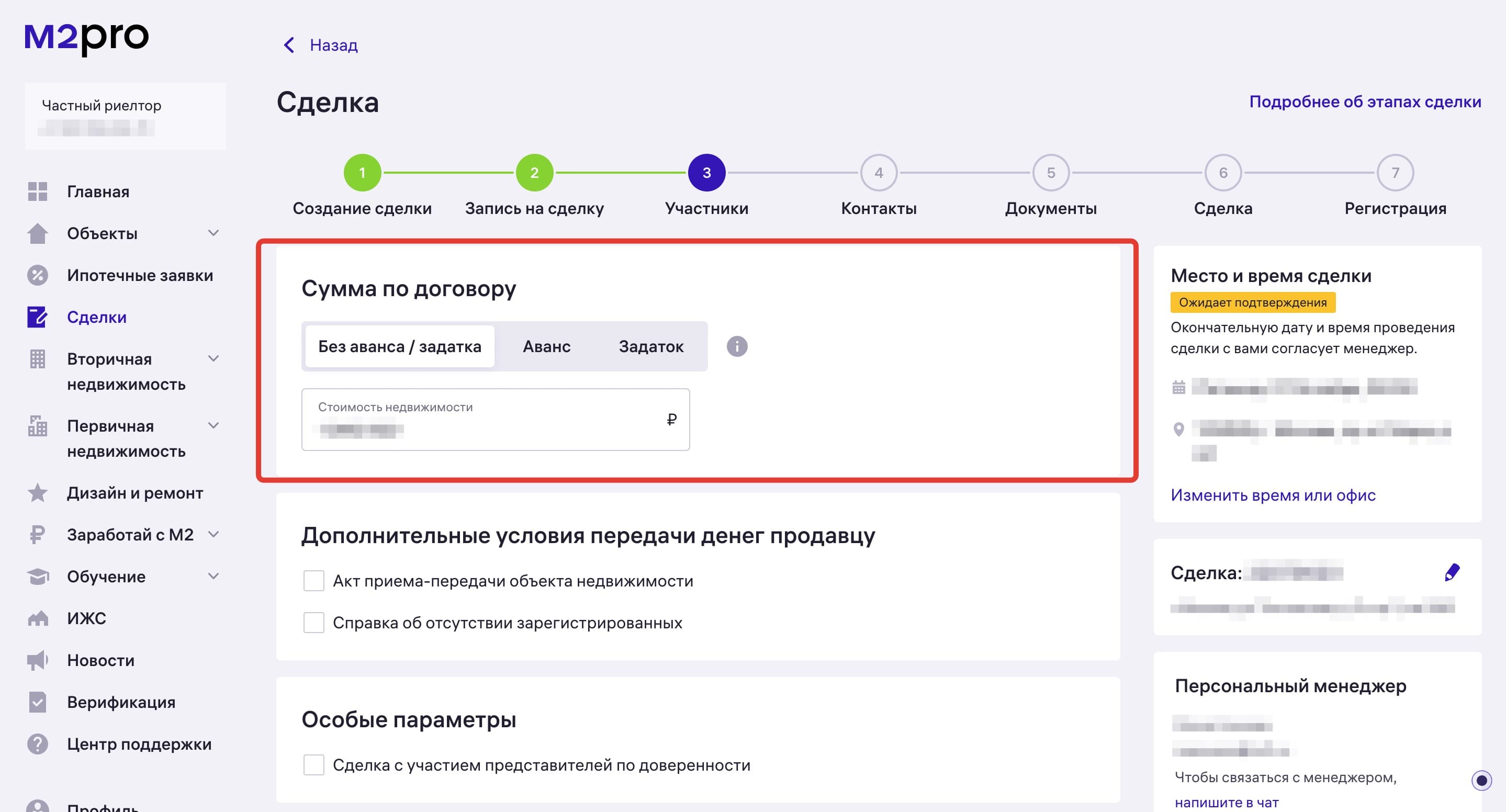Expand Первичная недвижимость submenu chevron
The image size is (1506, 812).
coord(214,425)
